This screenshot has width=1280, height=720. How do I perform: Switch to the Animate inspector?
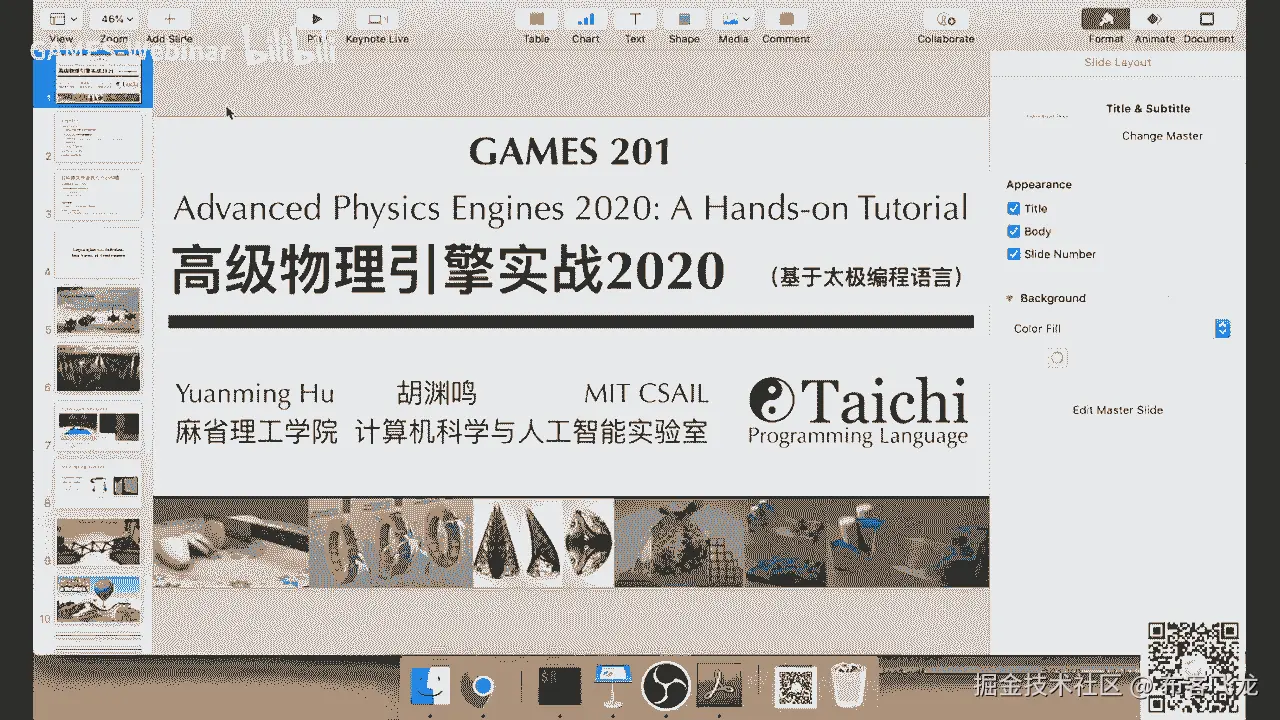1154,19
